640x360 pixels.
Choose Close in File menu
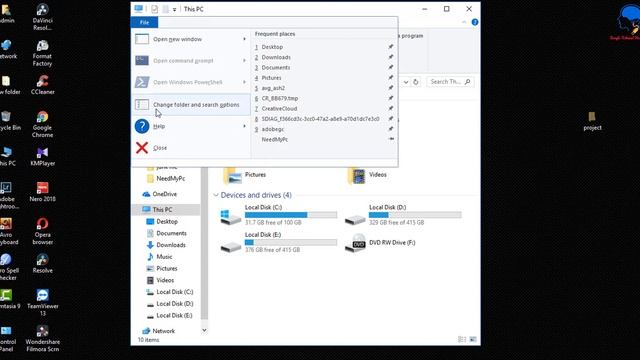point(191,148)
